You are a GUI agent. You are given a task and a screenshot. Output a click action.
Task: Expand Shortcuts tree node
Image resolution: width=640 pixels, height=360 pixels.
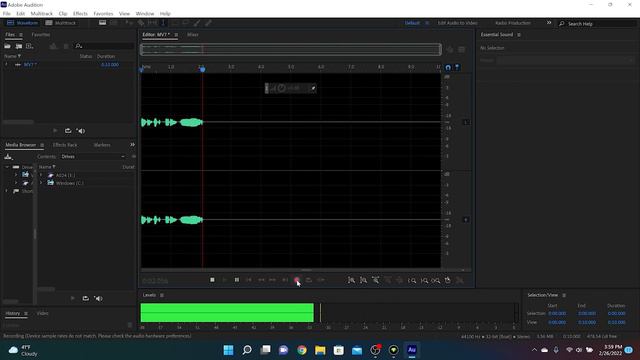click(x=7, y=191)
